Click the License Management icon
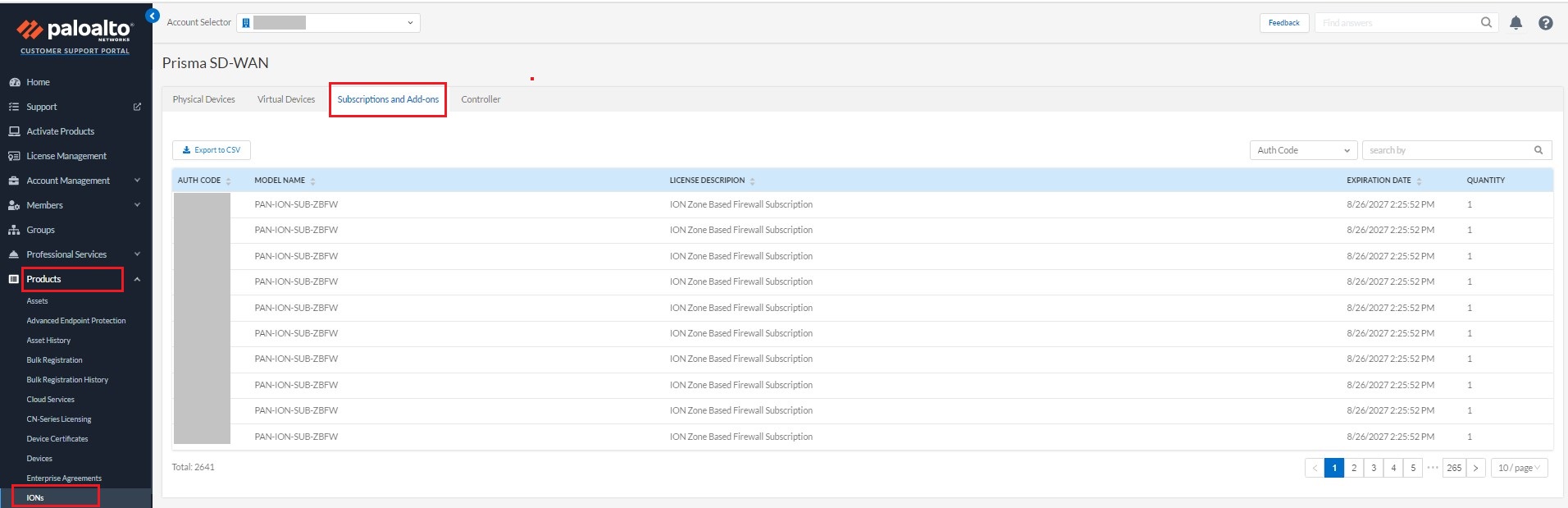This screenshot has width=1568, height=508. pos(14,156)
